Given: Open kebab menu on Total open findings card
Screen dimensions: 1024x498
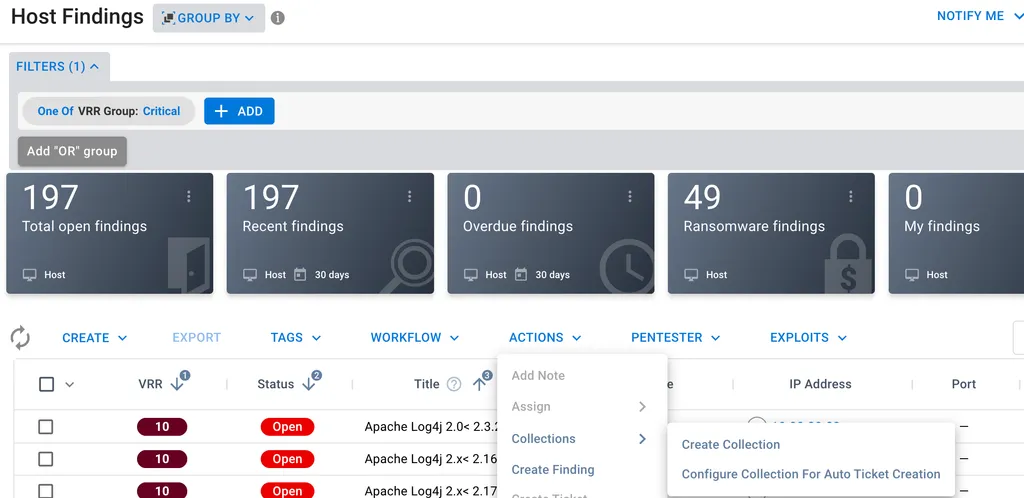Looking at the screenshot, I should tap(189, 196).
